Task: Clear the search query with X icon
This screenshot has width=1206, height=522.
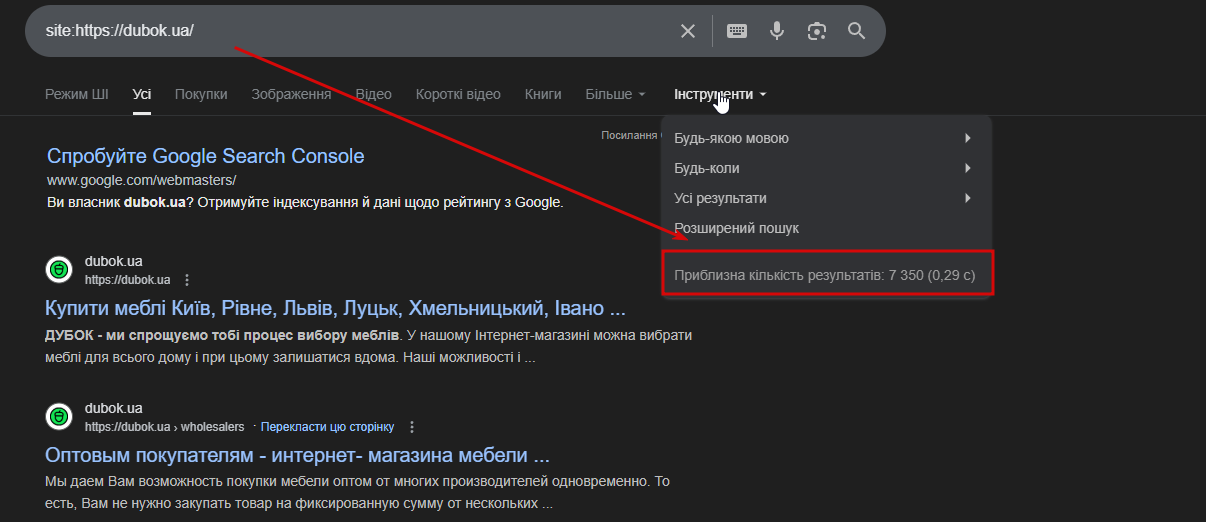Action: pos(688,31)
